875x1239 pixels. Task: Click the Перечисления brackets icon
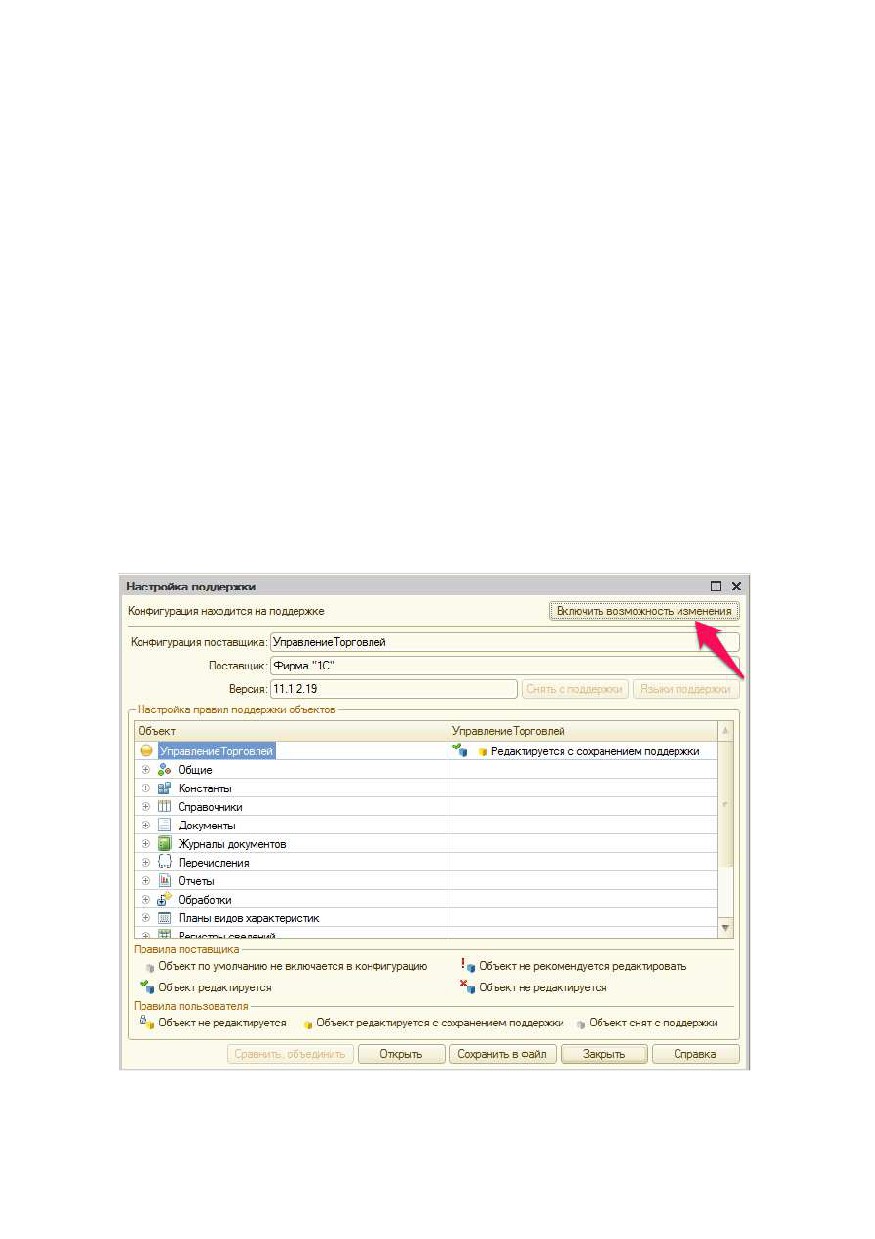165,862
